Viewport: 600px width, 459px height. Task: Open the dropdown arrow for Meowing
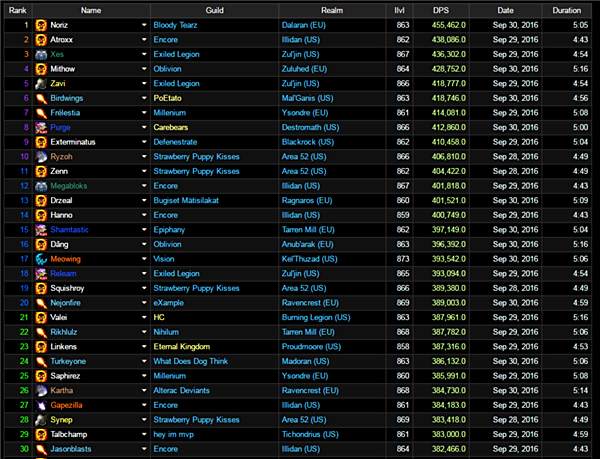pyautogui.click(x=144, y=259)
